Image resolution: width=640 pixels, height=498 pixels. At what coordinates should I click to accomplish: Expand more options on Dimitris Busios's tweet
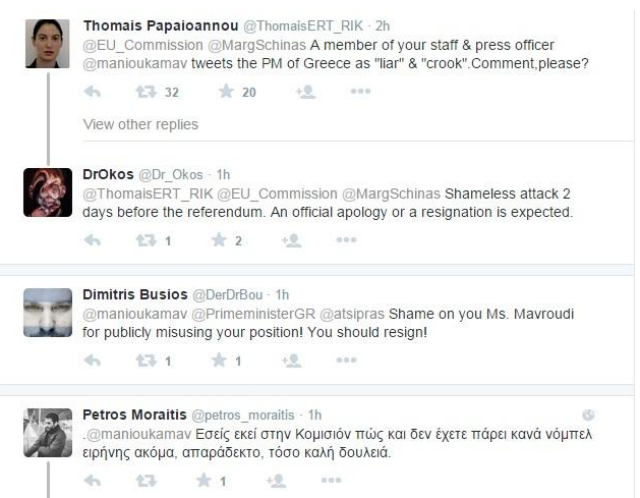pos(346,360)
